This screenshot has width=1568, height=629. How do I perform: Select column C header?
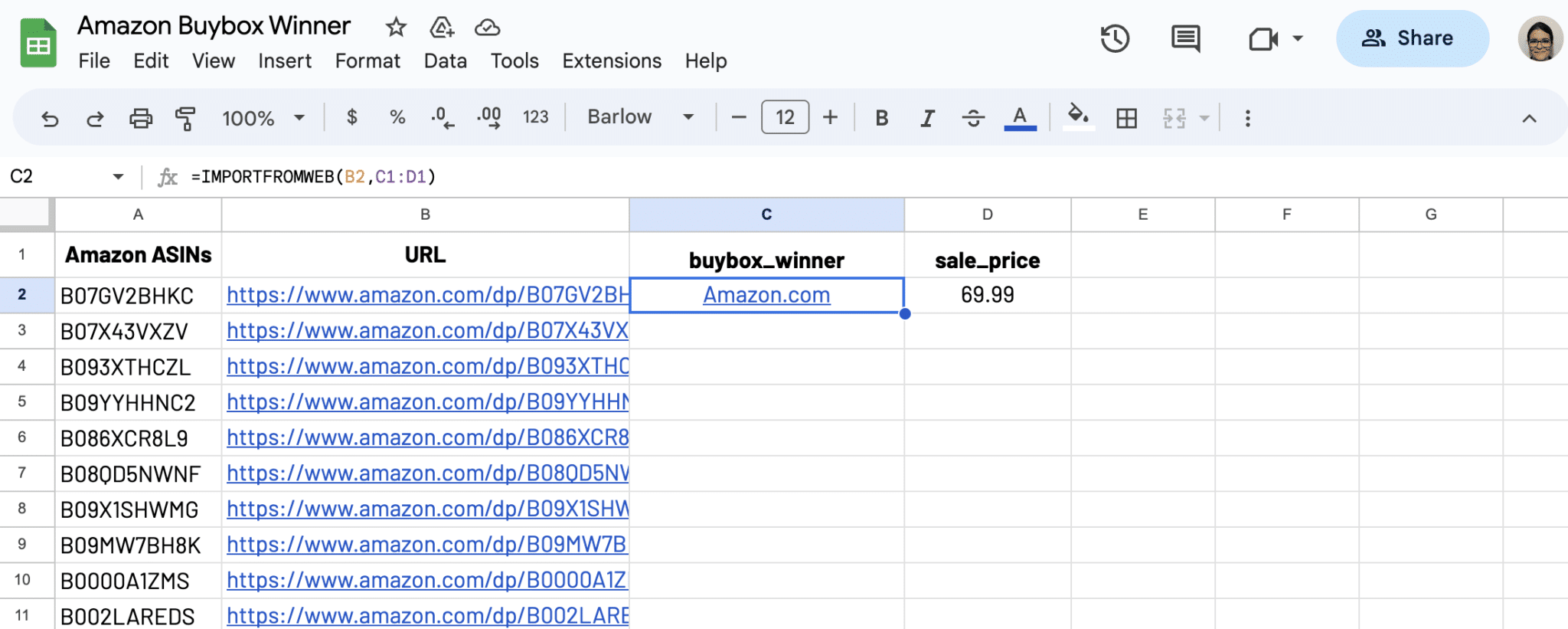click(766, 215)
